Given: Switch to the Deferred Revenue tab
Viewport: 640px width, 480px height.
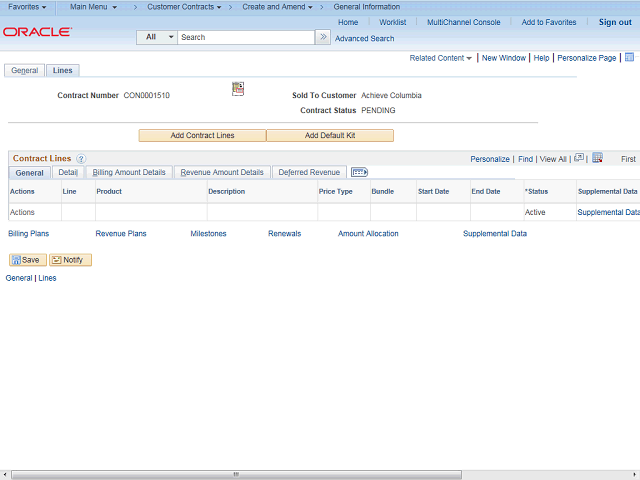Looking at the screenshot, I should coord(309,172).
